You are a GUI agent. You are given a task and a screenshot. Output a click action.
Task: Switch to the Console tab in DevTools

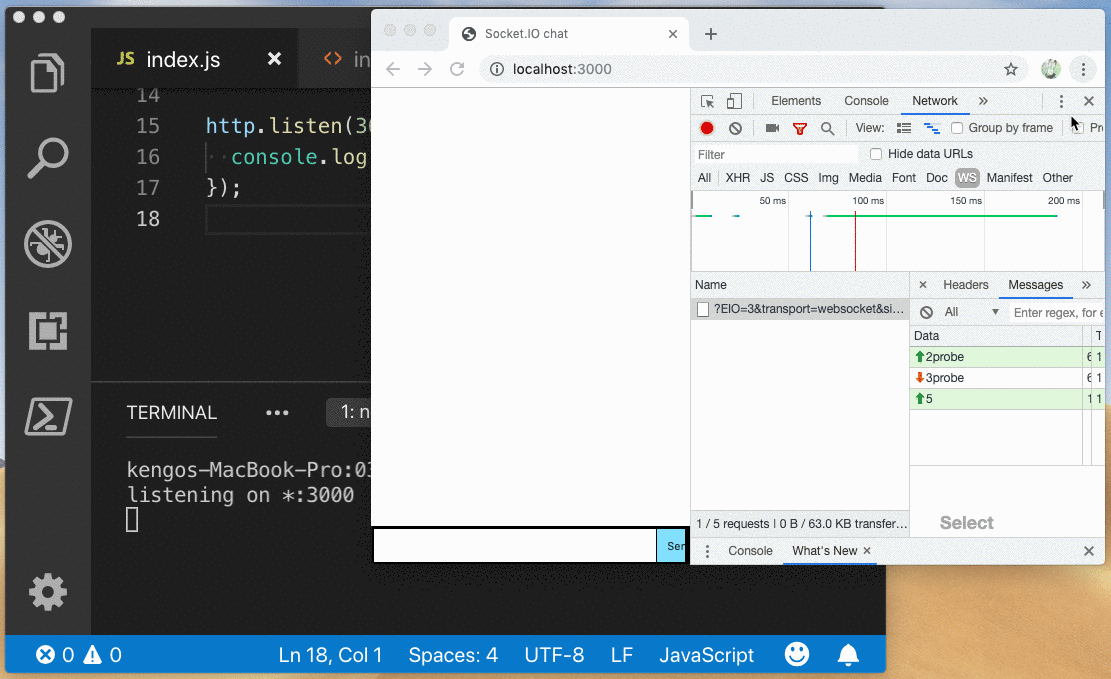point(865,101)
